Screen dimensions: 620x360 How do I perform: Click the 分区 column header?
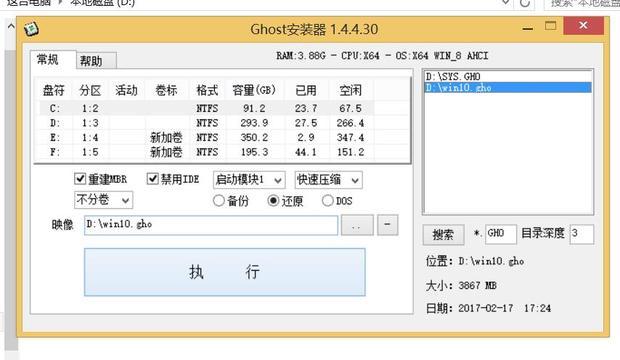(x=91, y=90)
